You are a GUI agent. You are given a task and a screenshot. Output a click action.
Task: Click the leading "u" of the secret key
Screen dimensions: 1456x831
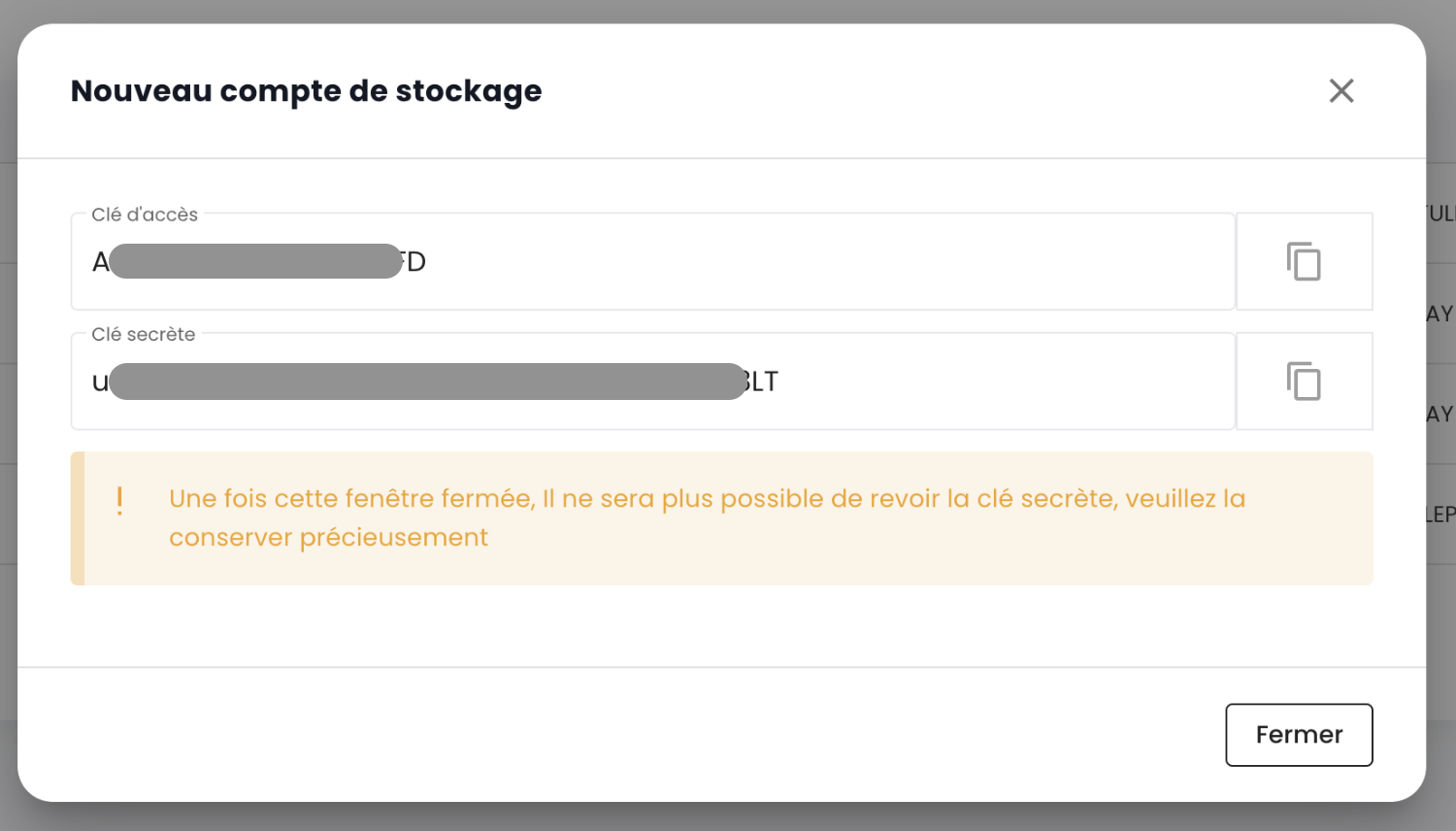pyautogui.click(x=99, y=382)
